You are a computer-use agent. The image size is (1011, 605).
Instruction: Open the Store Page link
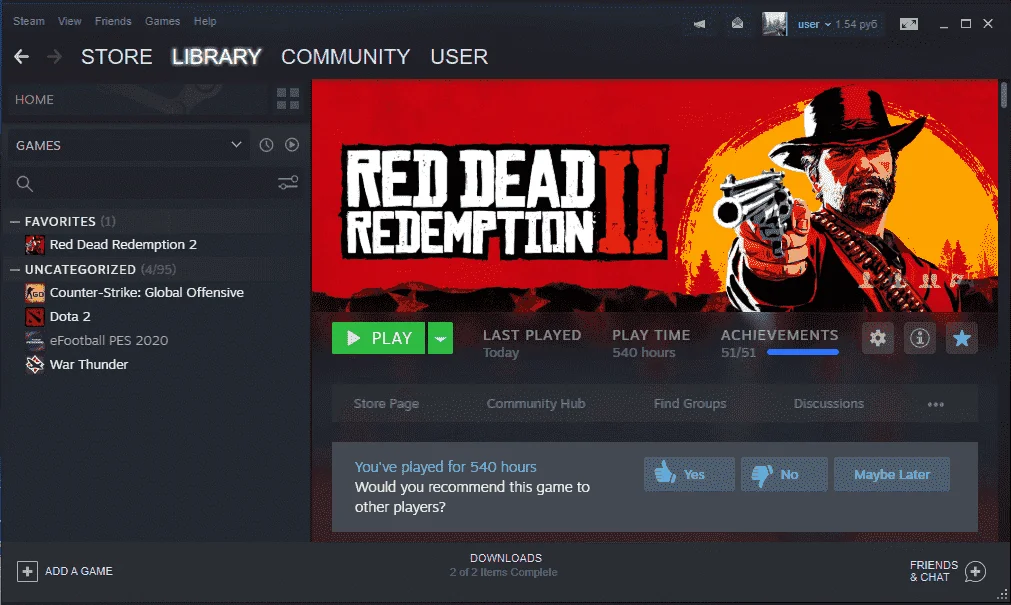pos(386,404)
